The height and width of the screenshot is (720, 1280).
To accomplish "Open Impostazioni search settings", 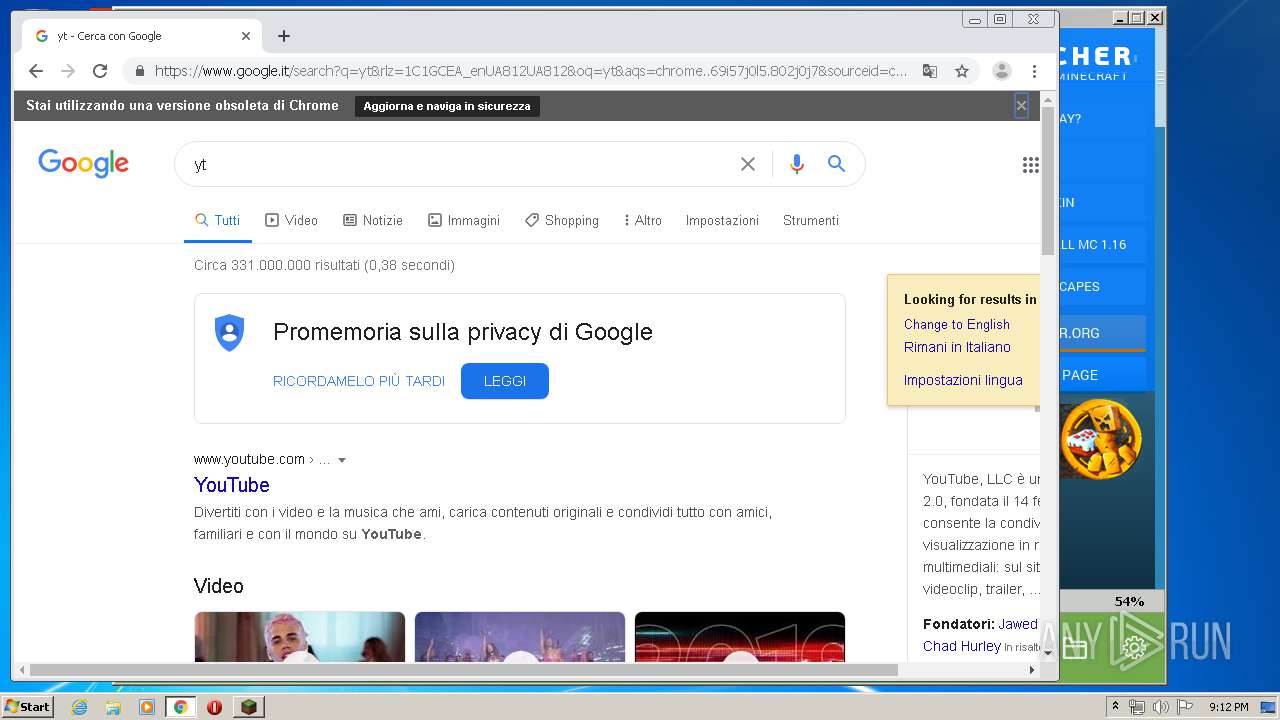I will (722, 220).
